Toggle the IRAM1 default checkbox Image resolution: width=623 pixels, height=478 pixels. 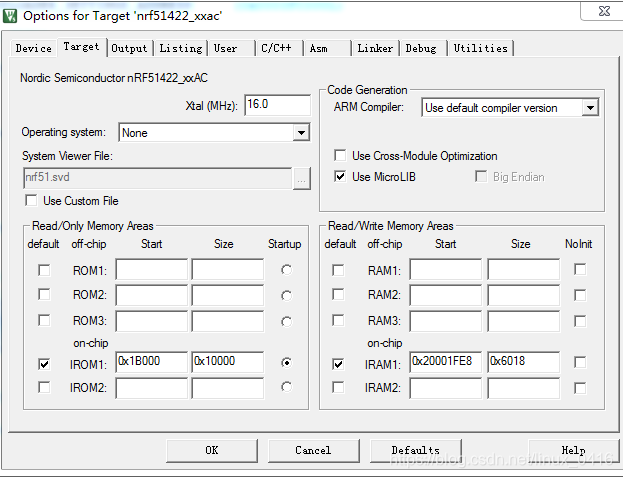pos(339,364)
